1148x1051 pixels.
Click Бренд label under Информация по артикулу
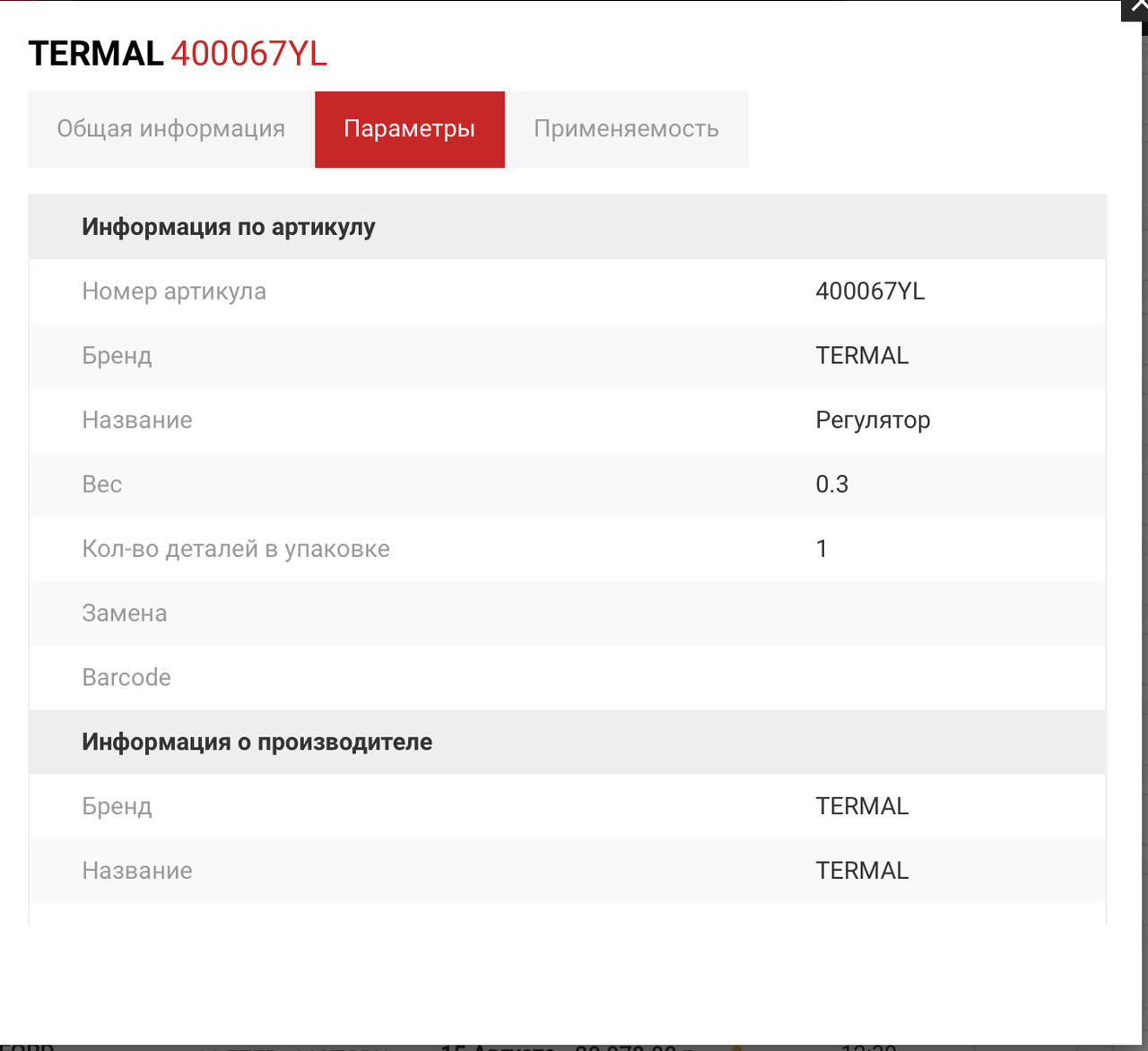click(117, 356)
